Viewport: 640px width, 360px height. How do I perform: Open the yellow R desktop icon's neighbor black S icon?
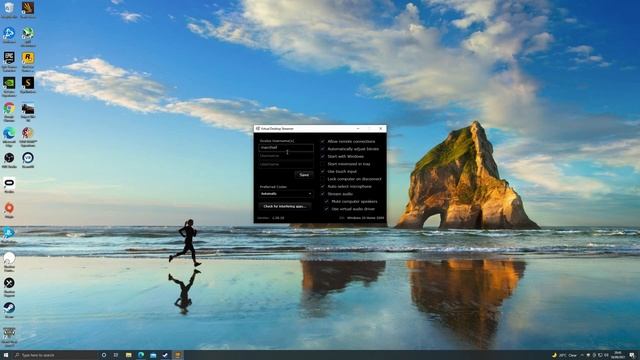[28, 85]
